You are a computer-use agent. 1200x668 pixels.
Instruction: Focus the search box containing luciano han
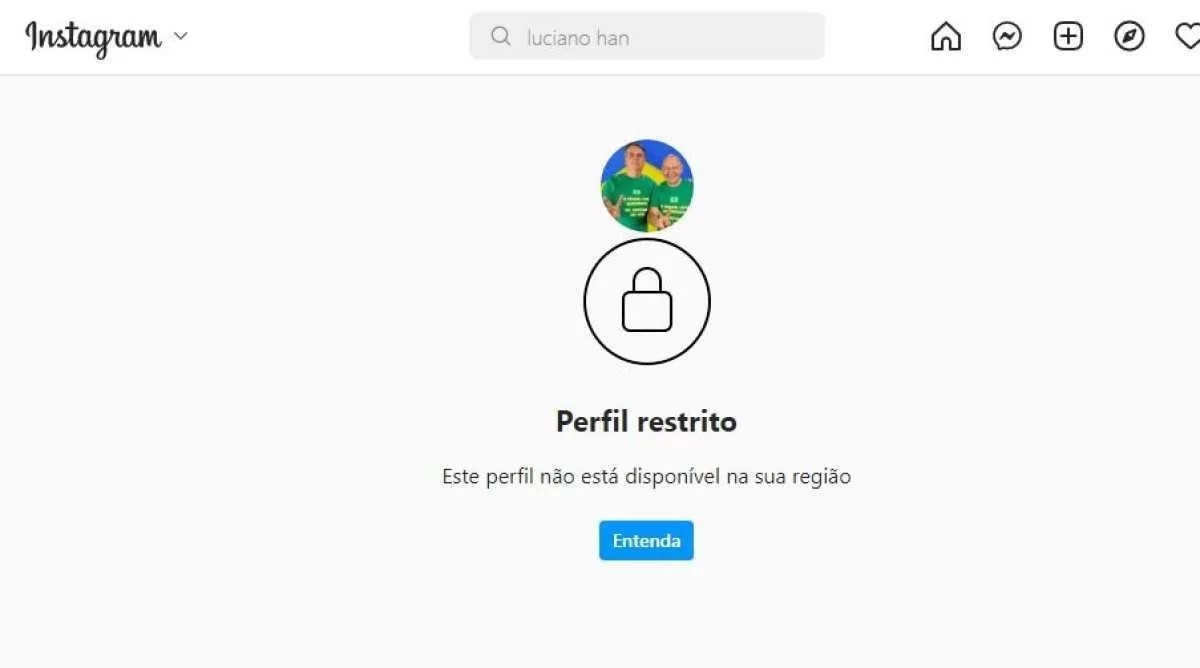click(647, 36)
